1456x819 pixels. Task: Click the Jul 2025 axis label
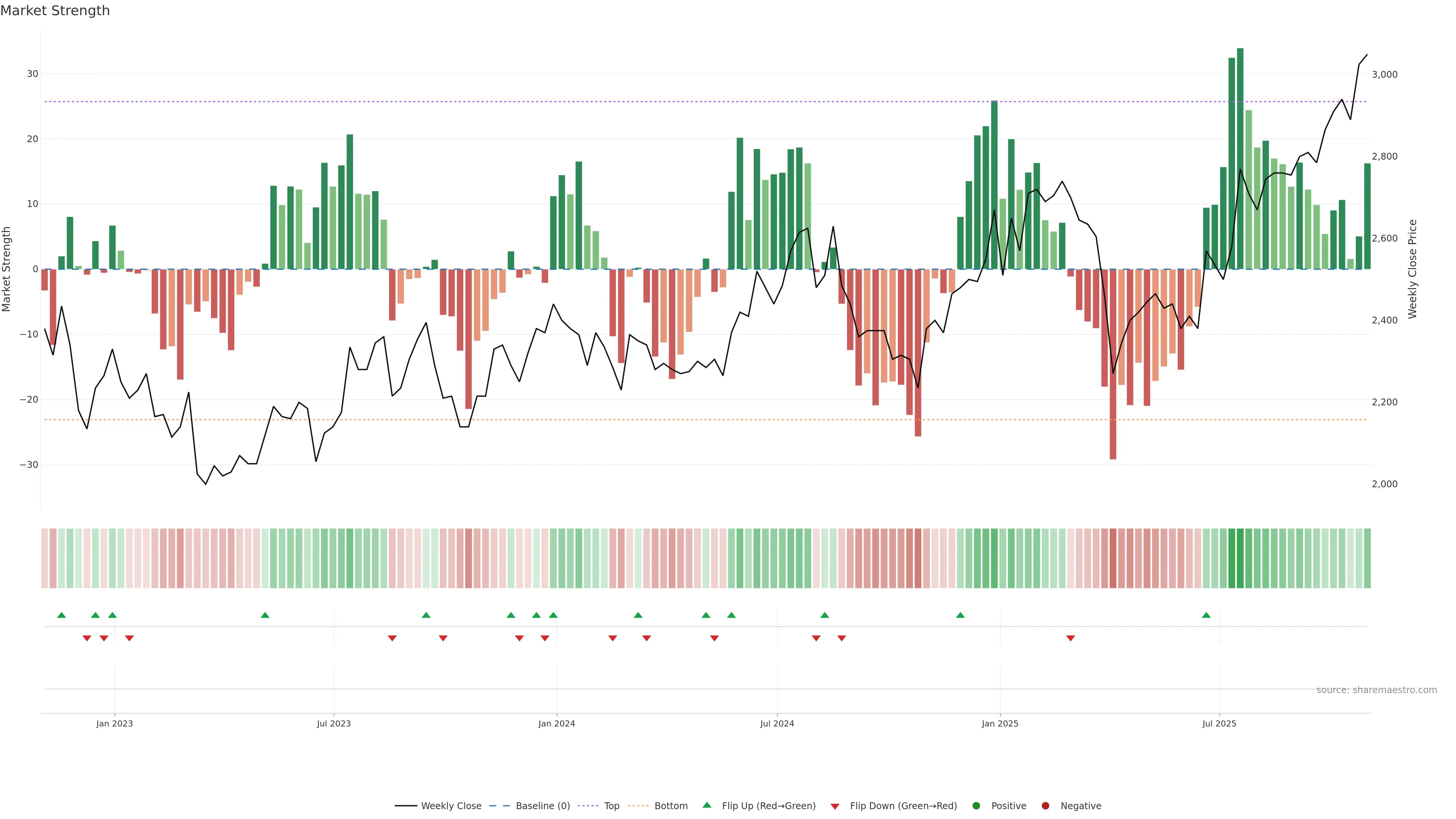1219,723
